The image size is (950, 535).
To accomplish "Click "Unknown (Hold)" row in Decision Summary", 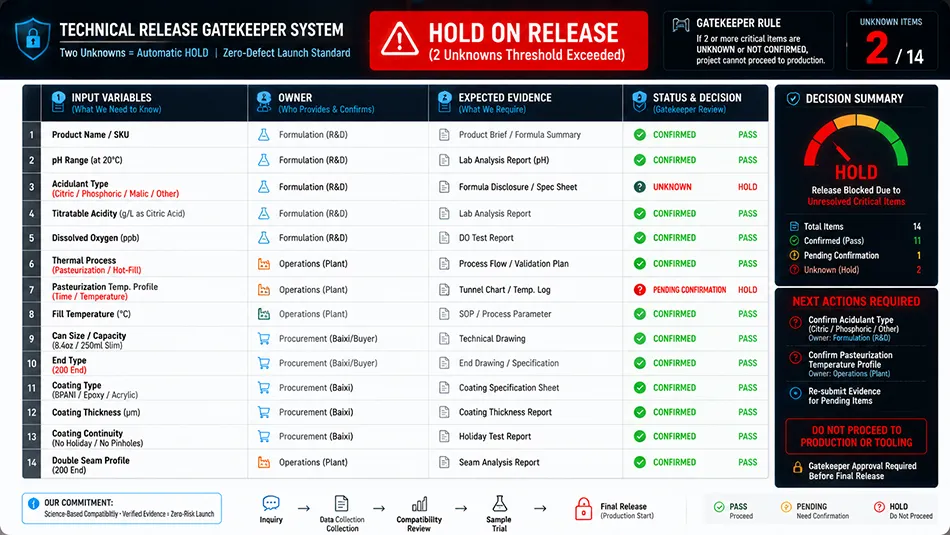I will coord(856,270).
